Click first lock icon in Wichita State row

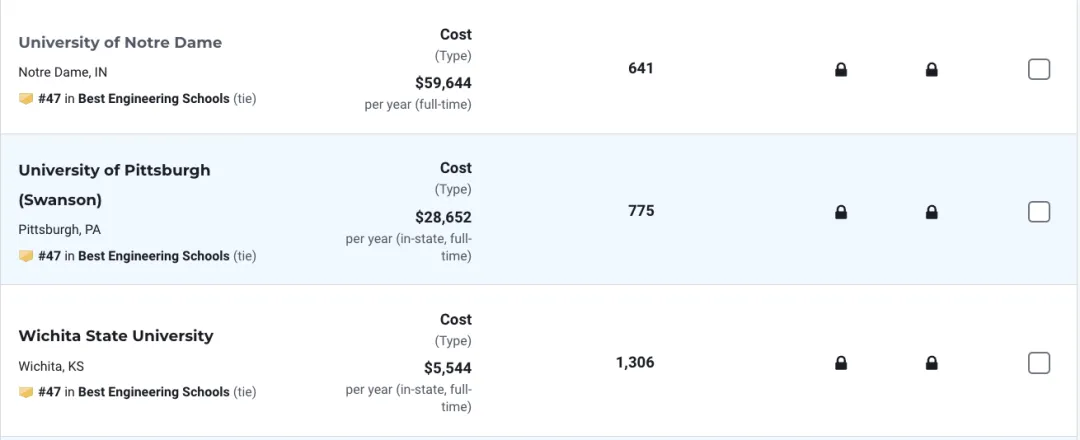click(x=840, y=363)
